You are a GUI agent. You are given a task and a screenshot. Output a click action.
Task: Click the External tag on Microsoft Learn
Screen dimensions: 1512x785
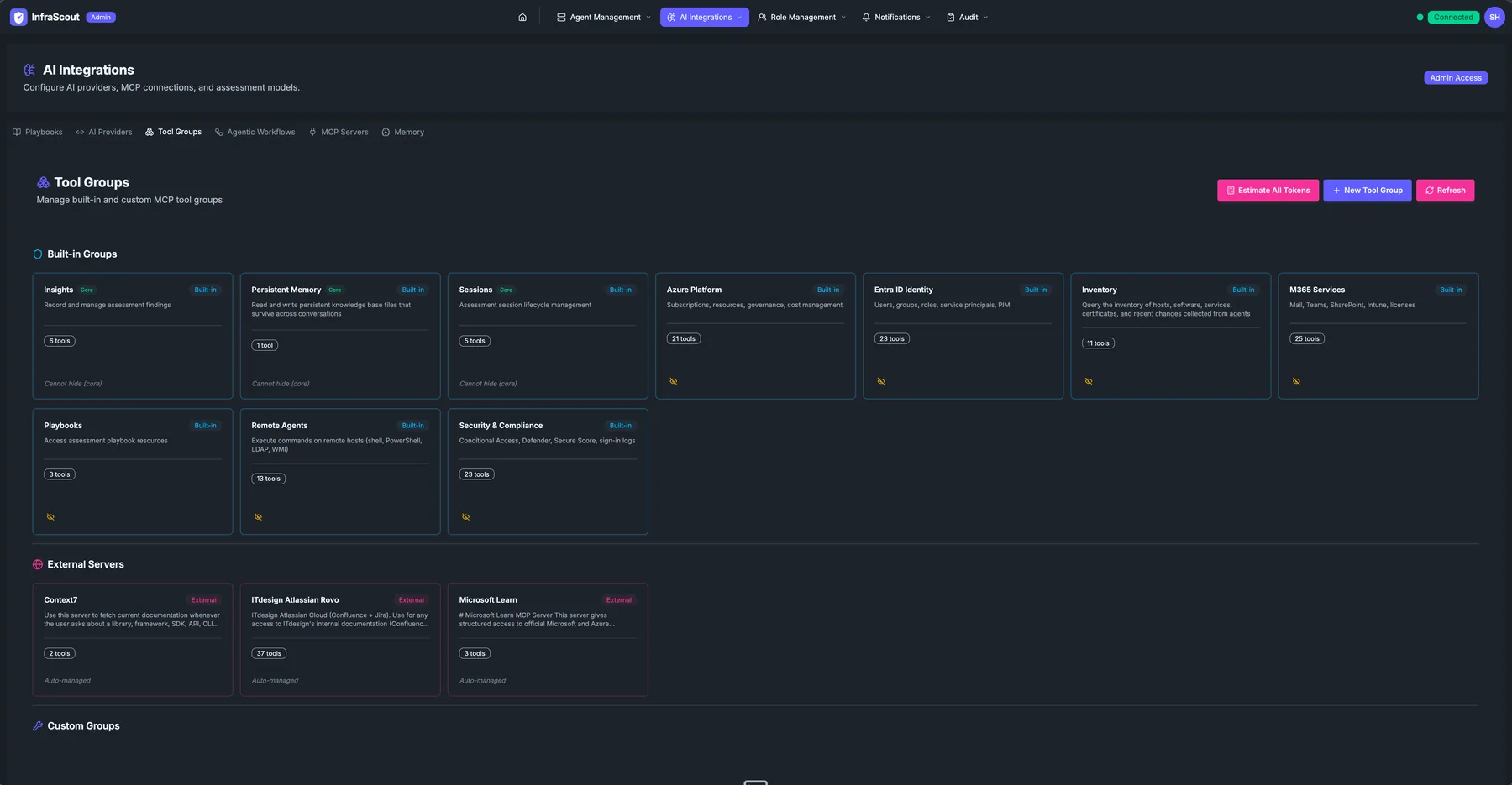[x=619, y=600]
